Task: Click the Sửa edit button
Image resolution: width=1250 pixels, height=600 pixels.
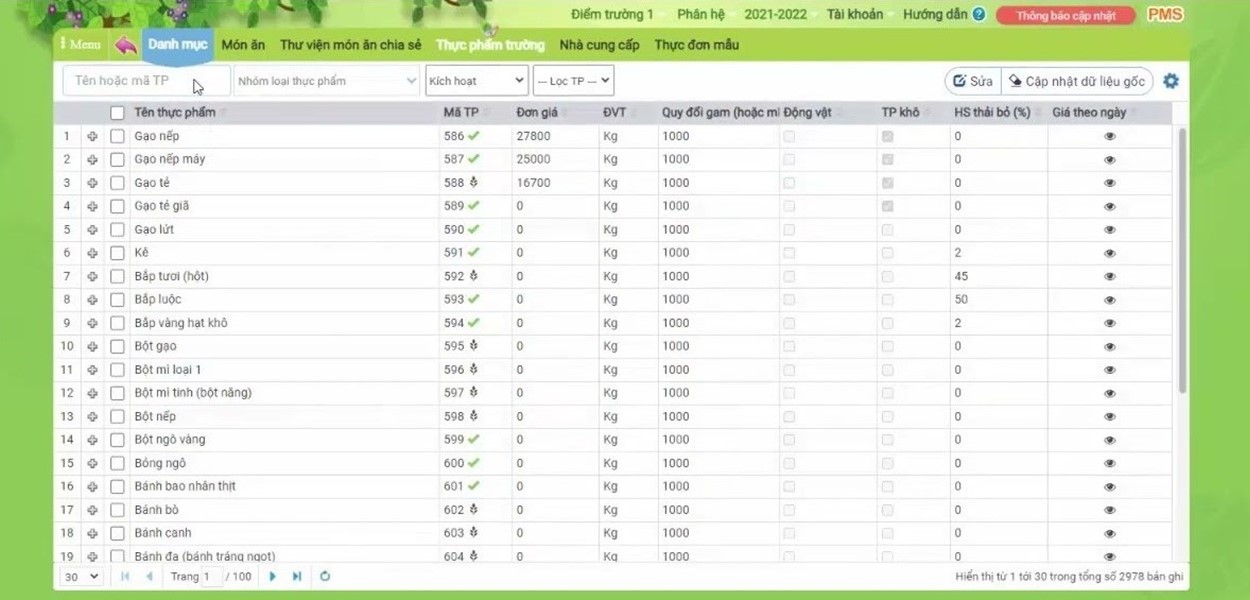Action: click(x=972, y=81)
